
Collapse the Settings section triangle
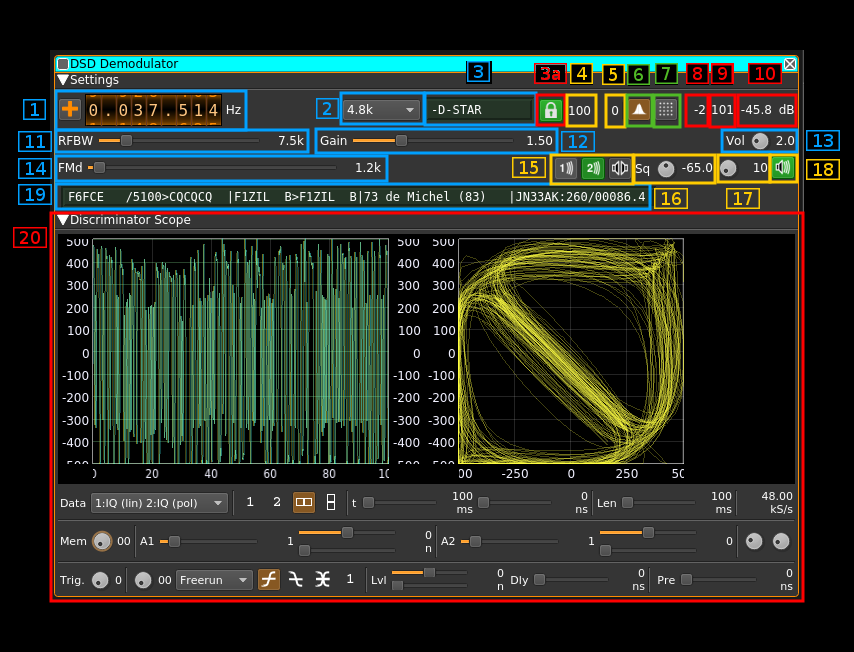pyautogui.click(x=63, y=80)
